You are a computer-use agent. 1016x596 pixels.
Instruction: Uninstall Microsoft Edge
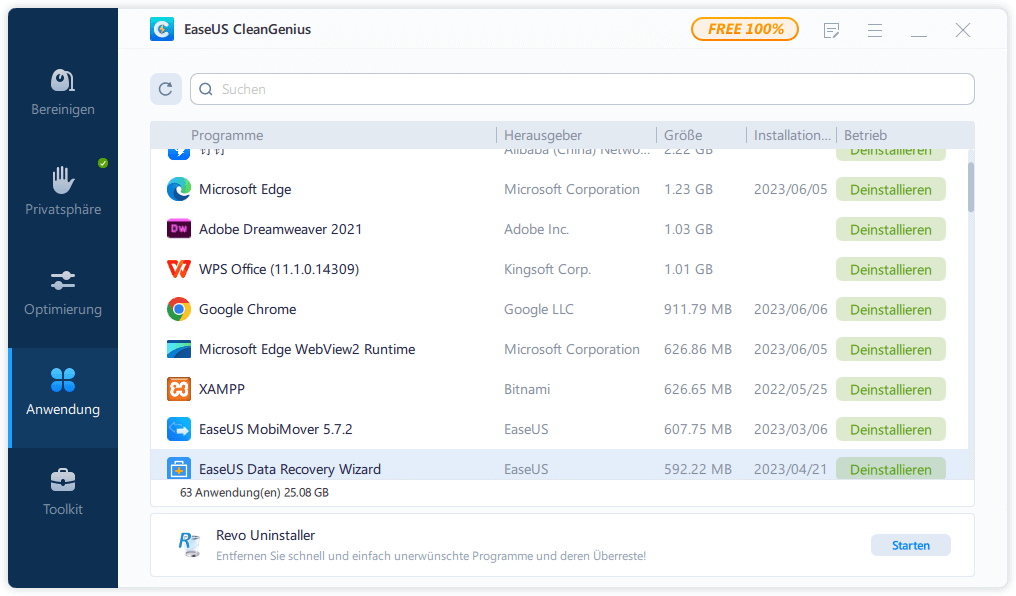(x=890, y=190)
